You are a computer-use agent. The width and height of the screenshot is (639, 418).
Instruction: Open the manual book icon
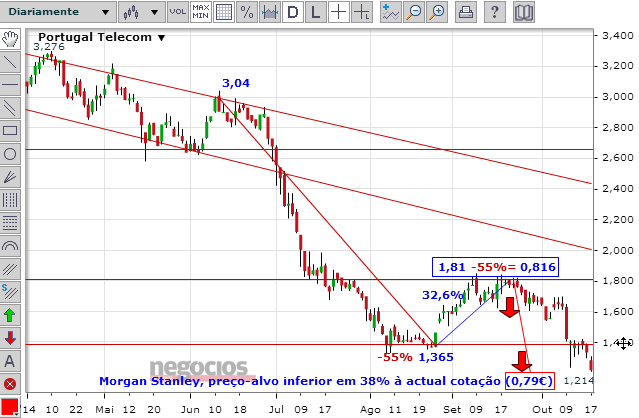click(524, 12)
